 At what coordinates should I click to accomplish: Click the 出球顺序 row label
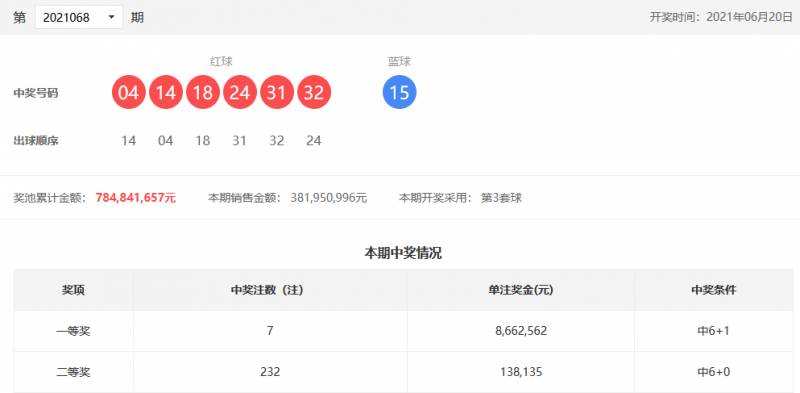pyautogui.click(x=36, y=141)
